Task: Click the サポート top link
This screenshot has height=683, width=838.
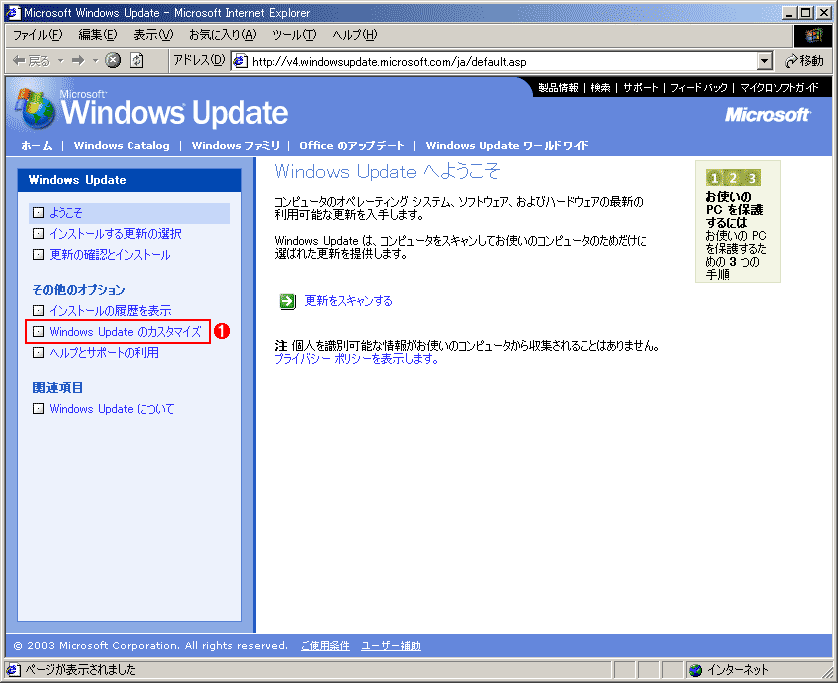Action: pyautogui.click(x=640, y=88)
